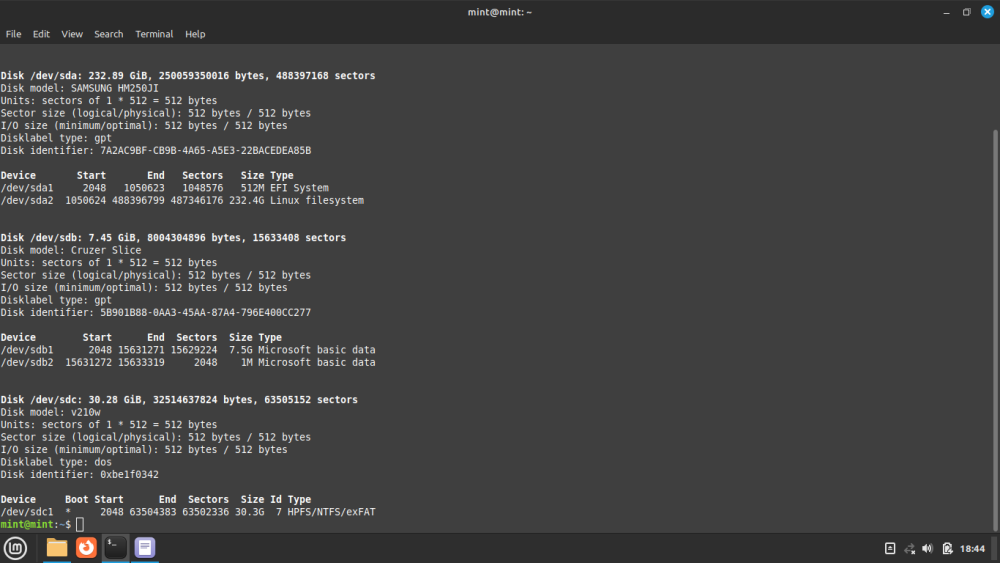The image size is (1000, 563).
Task: Open Firefox from the taskbar
Action: click(x=86, y=548)
